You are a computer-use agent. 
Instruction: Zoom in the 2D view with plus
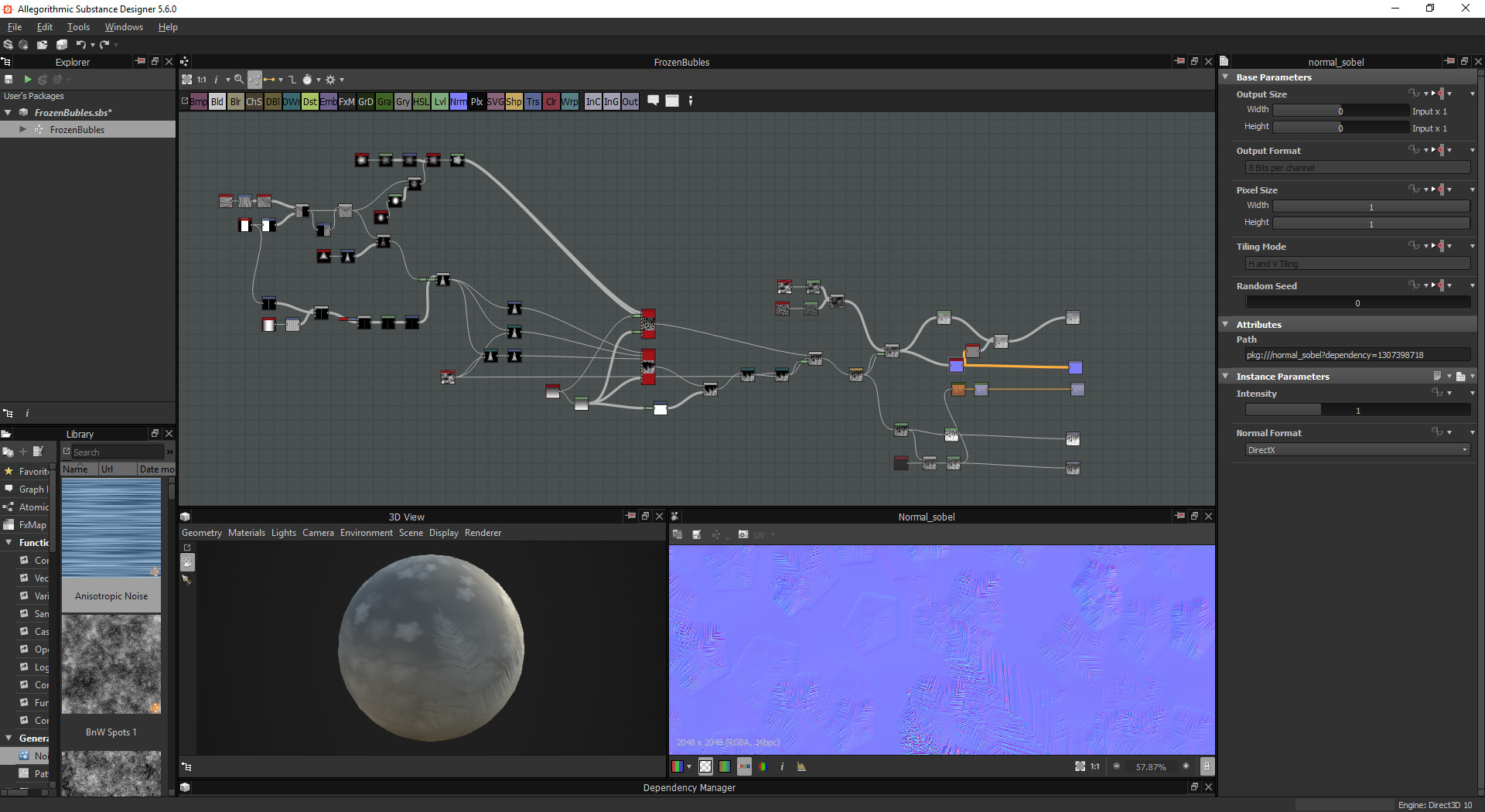pos(1186,766)
